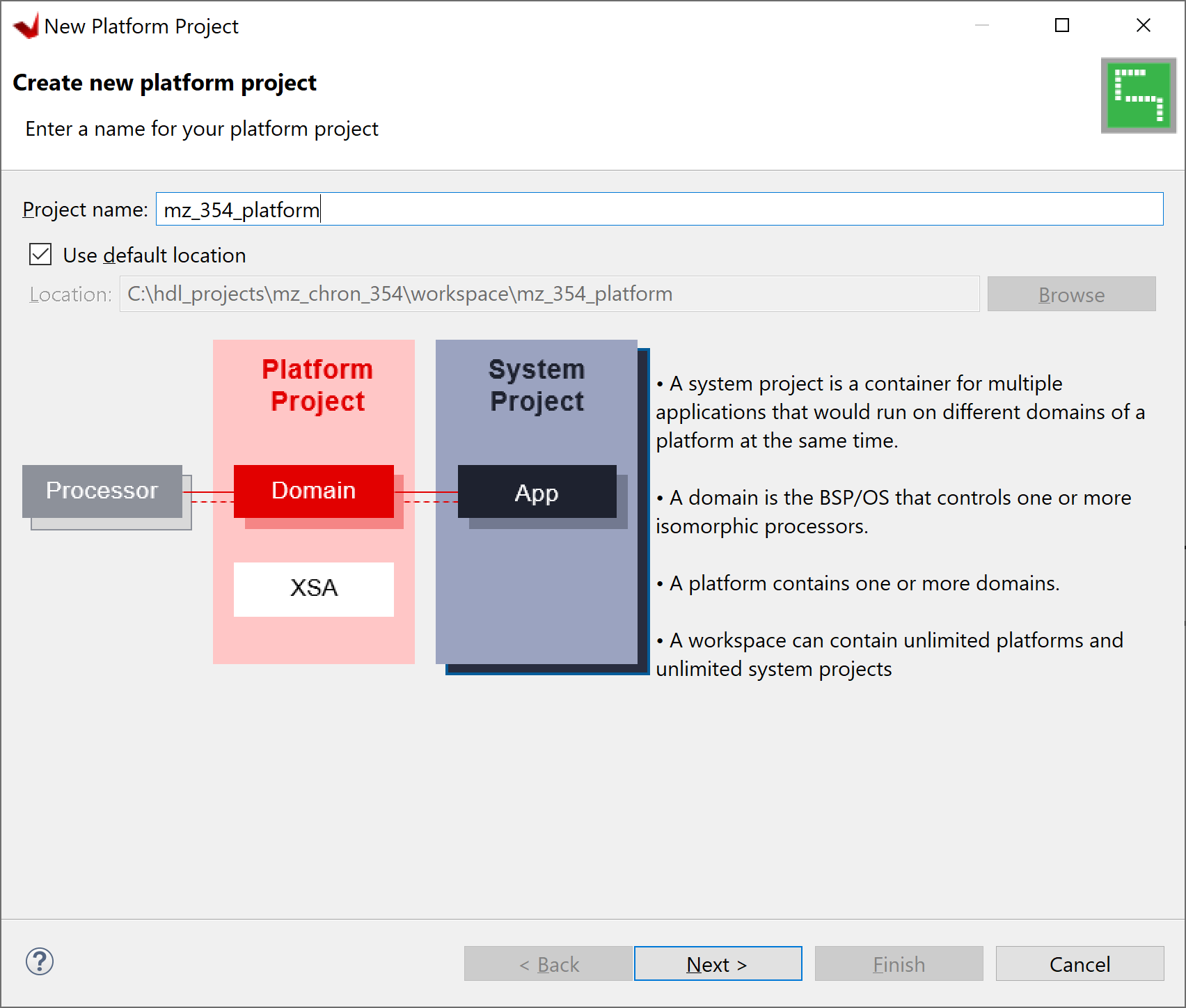Screen dimensions: 1186x1008
Task: Click the App block inside System Project
Action: (x=536, y=493)
